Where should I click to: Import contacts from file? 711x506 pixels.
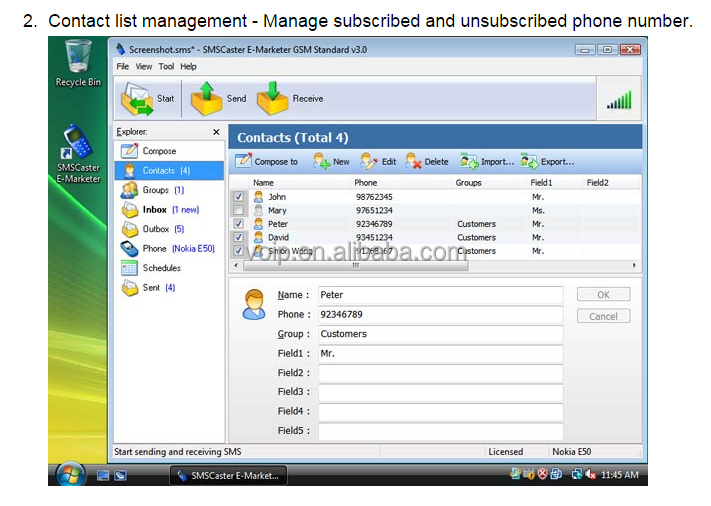click(x=487, y=161)
